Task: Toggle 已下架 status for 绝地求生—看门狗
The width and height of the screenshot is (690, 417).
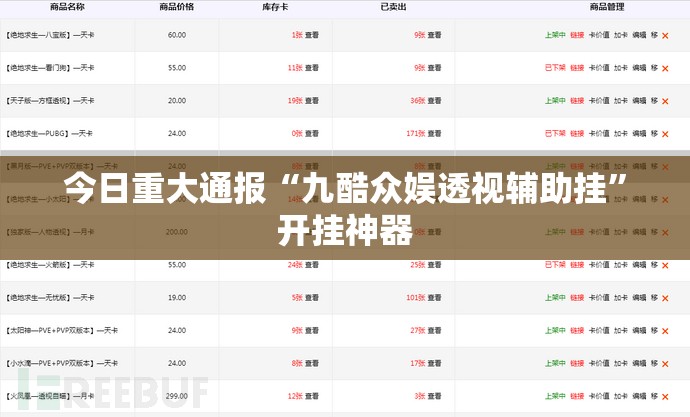Action: (x=555, y=68)
